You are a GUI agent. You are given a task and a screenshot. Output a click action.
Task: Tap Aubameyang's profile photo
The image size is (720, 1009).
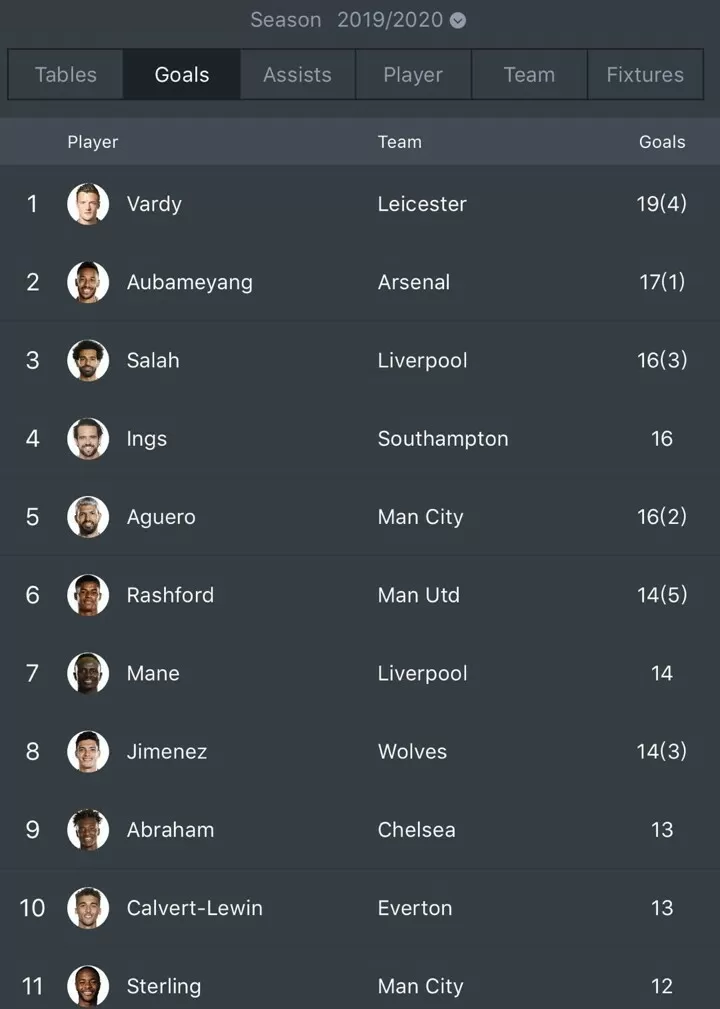point(88,282)
